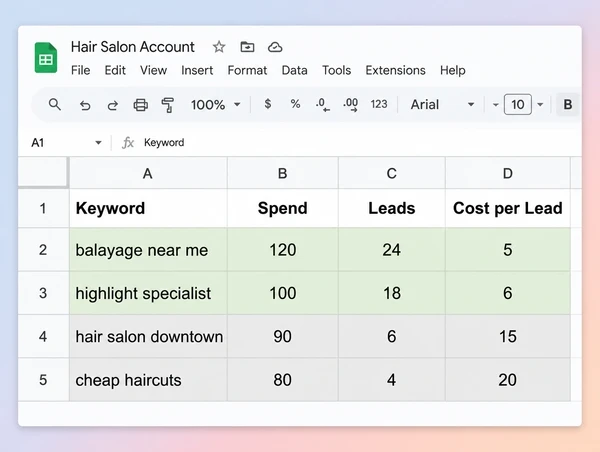This screenshot has height=452, width=600.
Task: Select Cost per Lead cell showing 15
Action: 508,336
